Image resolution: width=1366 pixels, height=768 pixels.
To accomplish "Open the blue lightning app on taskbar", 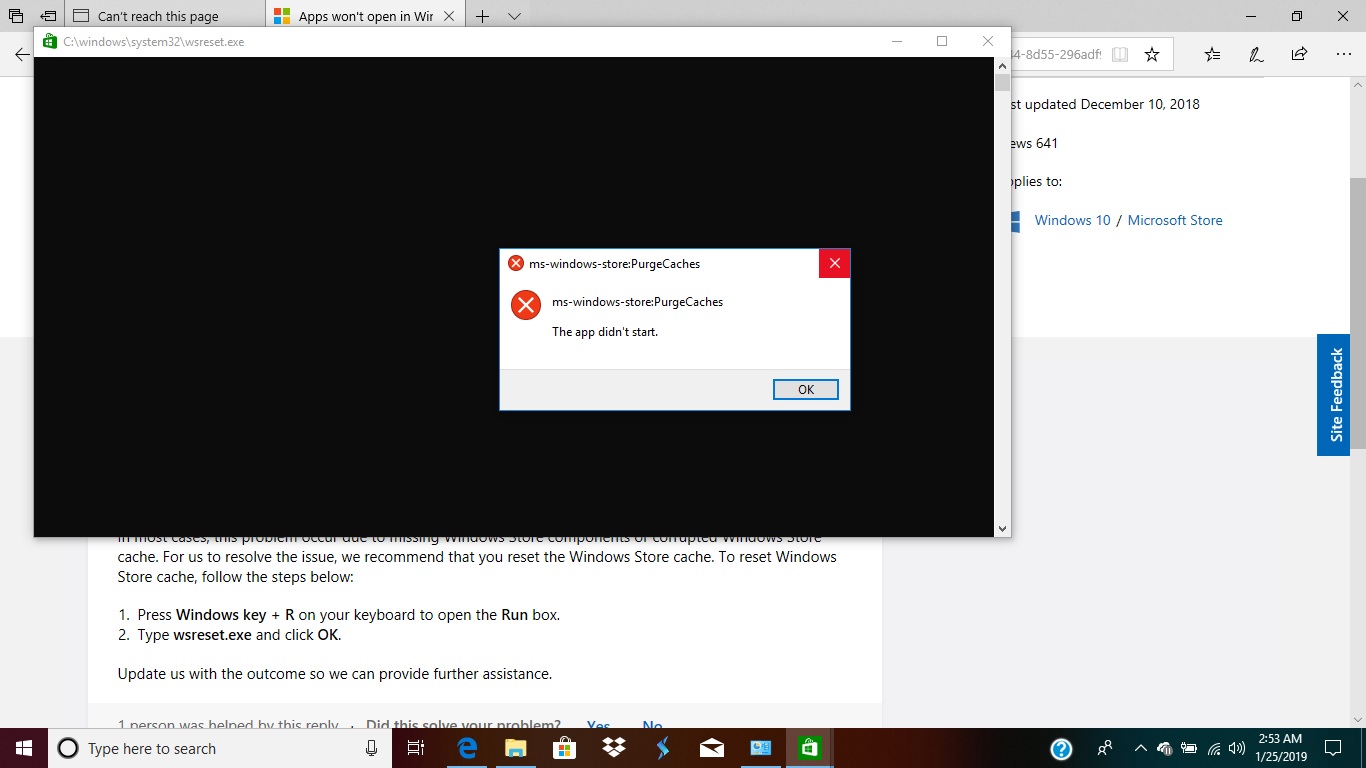I will (663, 748).
